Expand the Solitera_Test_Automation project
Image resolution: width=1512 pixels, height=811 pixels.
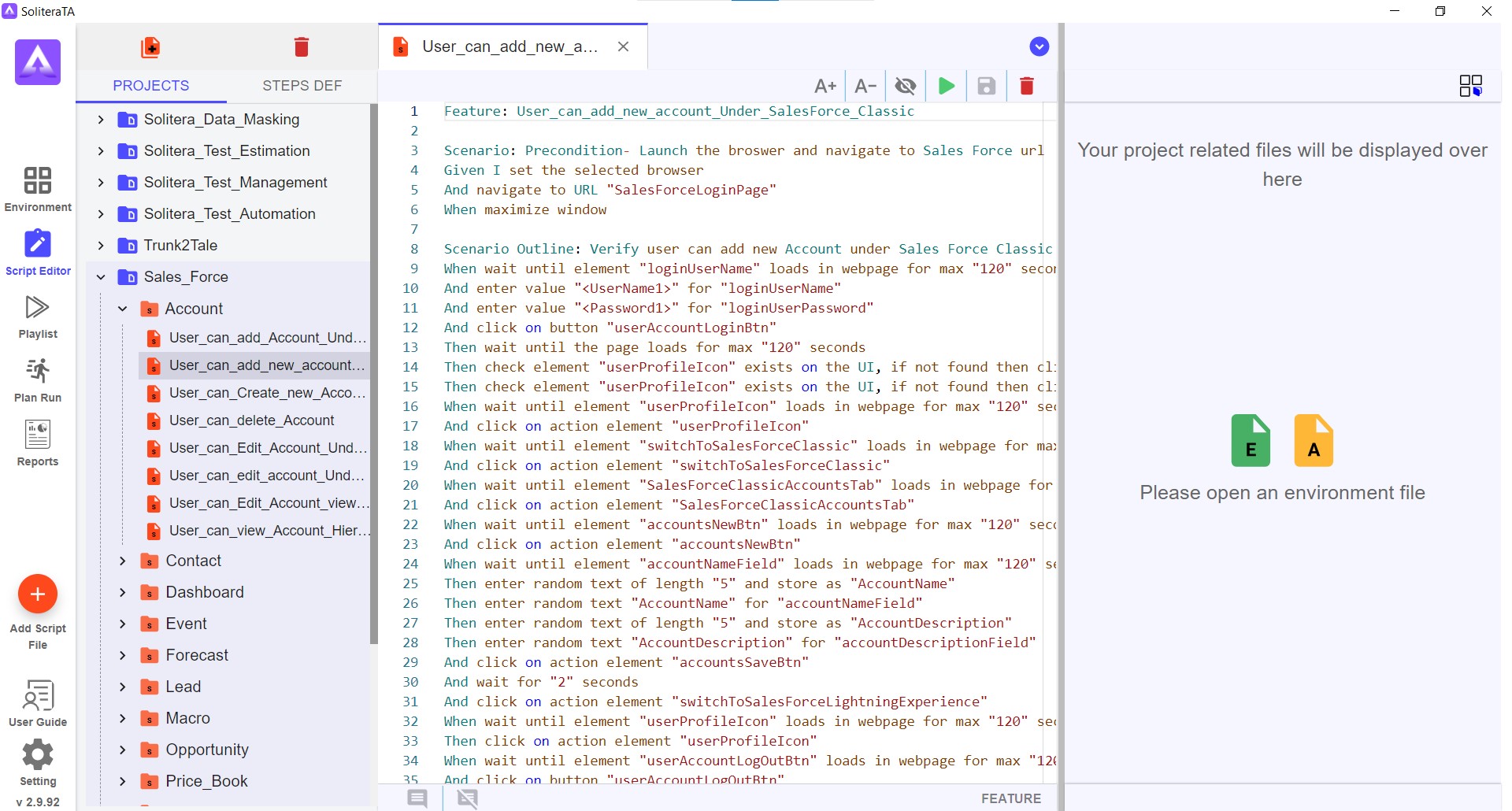101,214
